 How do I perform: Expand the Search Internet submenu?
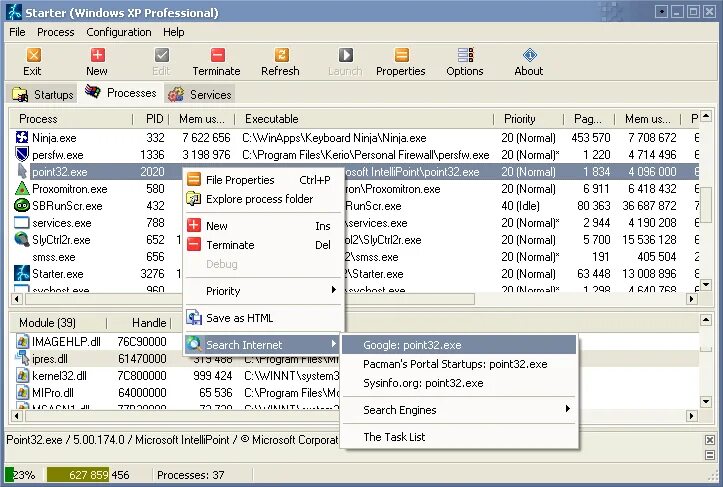pyautogui.click(x=264, y=344)
